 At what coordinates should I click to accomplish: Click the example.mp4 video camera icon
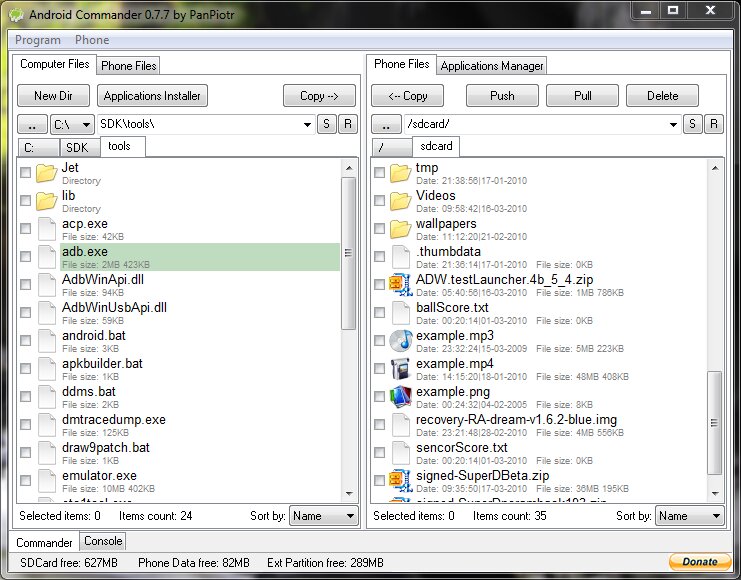(400, 369)
